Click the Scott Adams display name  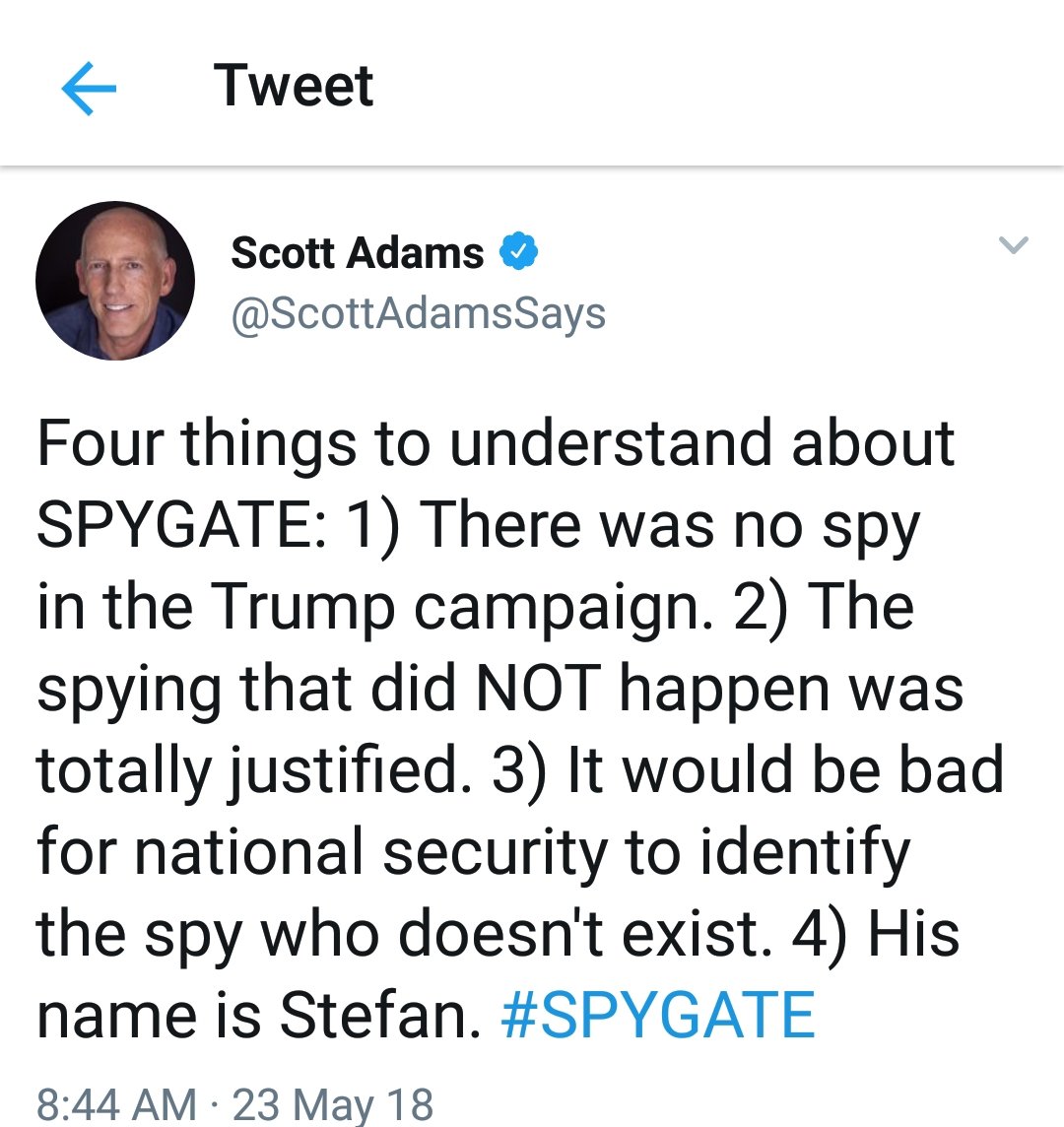click(358, 253)
